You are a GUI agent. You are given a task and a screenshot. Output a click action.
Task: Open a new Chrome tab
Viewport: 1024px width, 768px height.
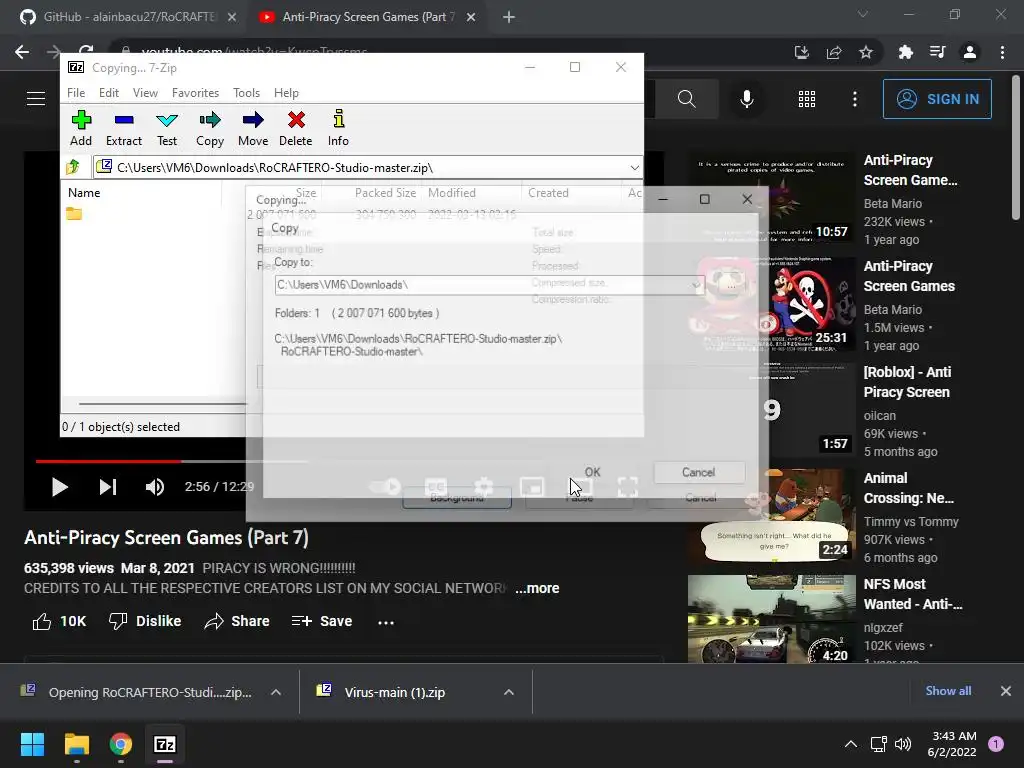[x=509, y=17]
